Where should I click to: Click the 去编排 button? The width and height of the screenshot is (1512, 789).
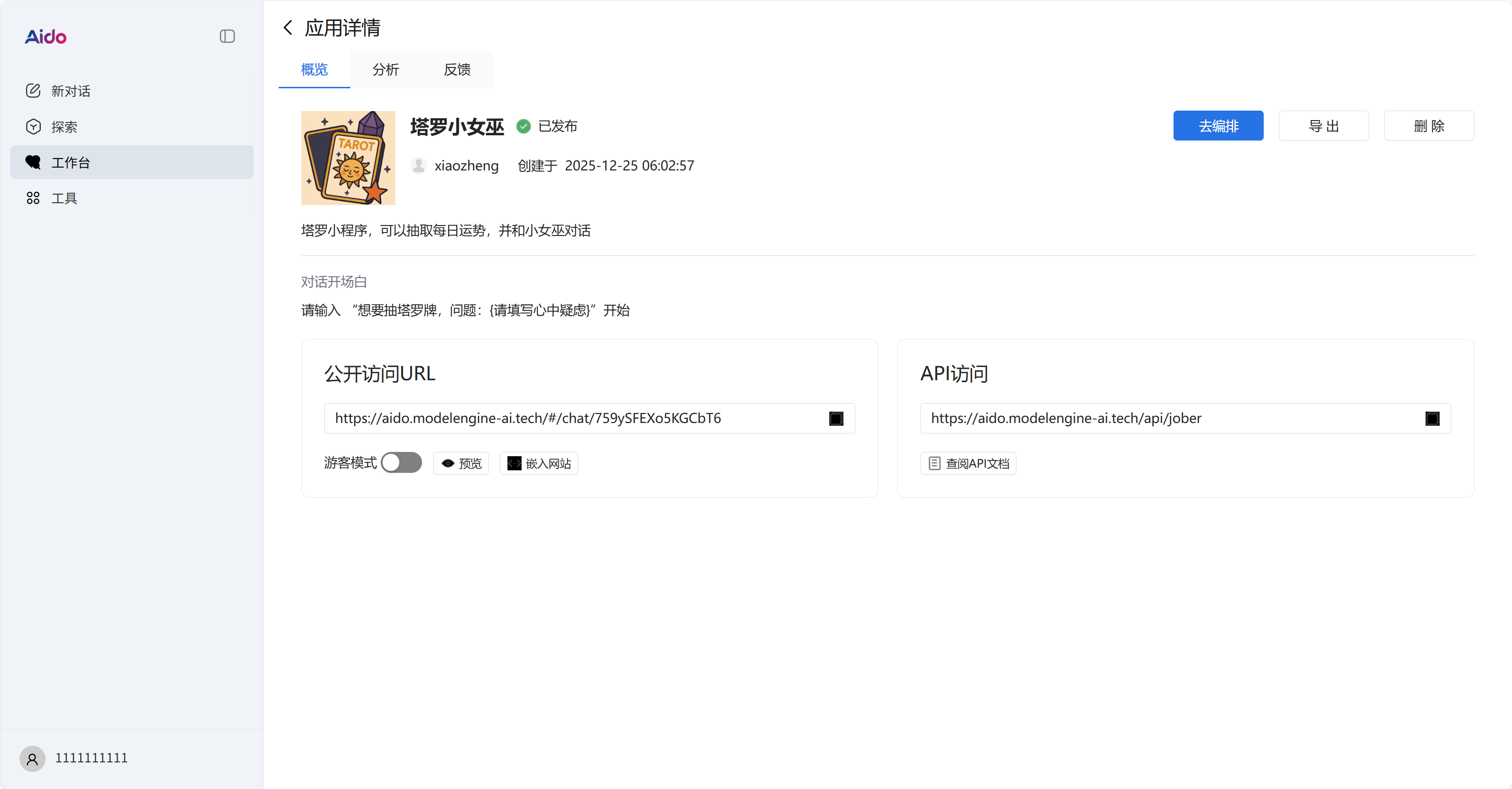coord(1218,126)
